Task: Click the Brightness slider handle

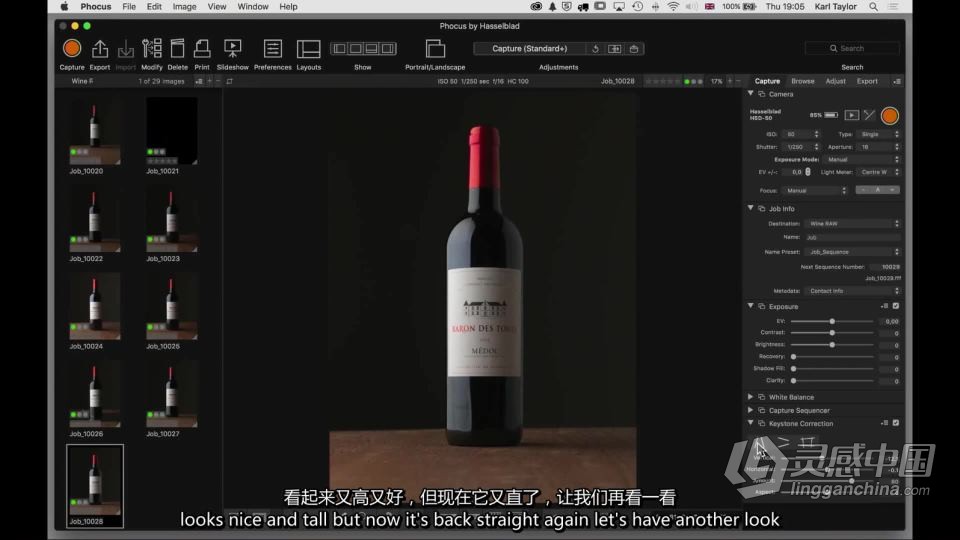Action: tap(832, 345)
